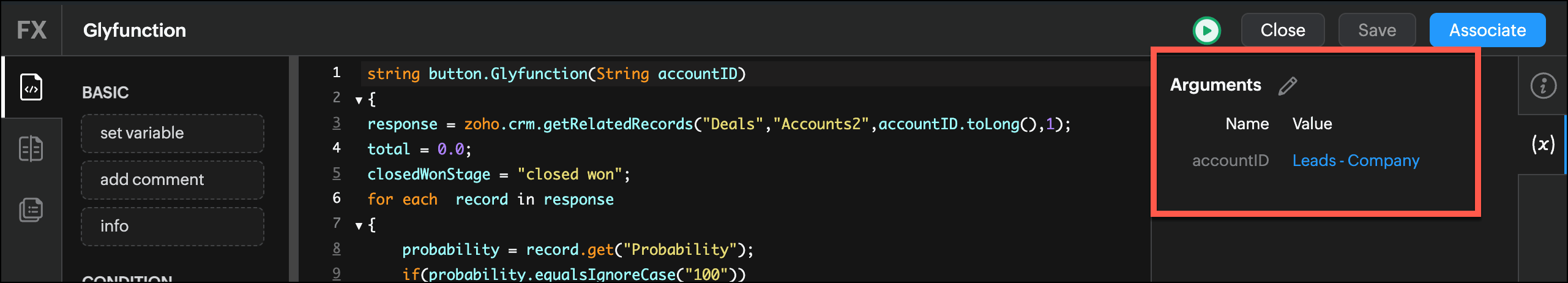Click the Glyfunction title text
1568x283 pixels.
click(135, 30)
